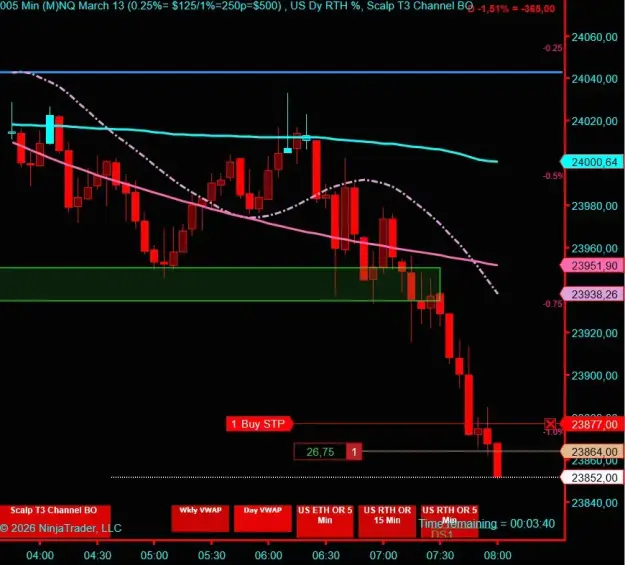The image size is (625, 565).
Task: Click the 24020,00 price axis label
Action: (594, 121)
